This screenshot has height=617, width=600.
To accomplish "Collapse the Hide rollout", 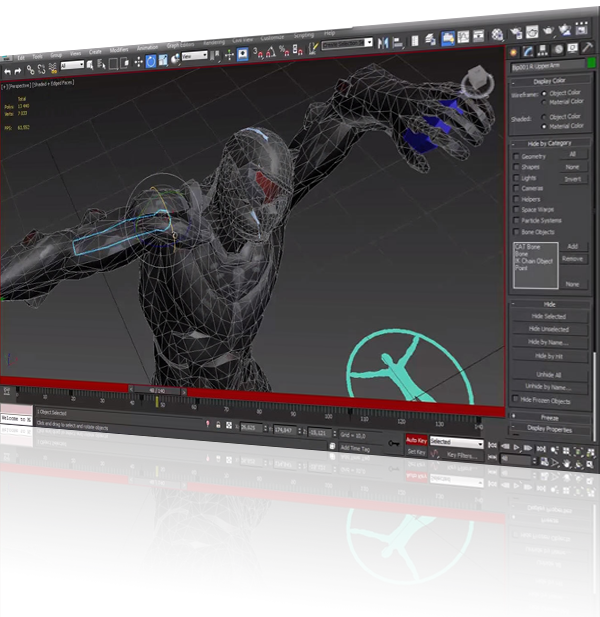I will (x=550, y=304).
